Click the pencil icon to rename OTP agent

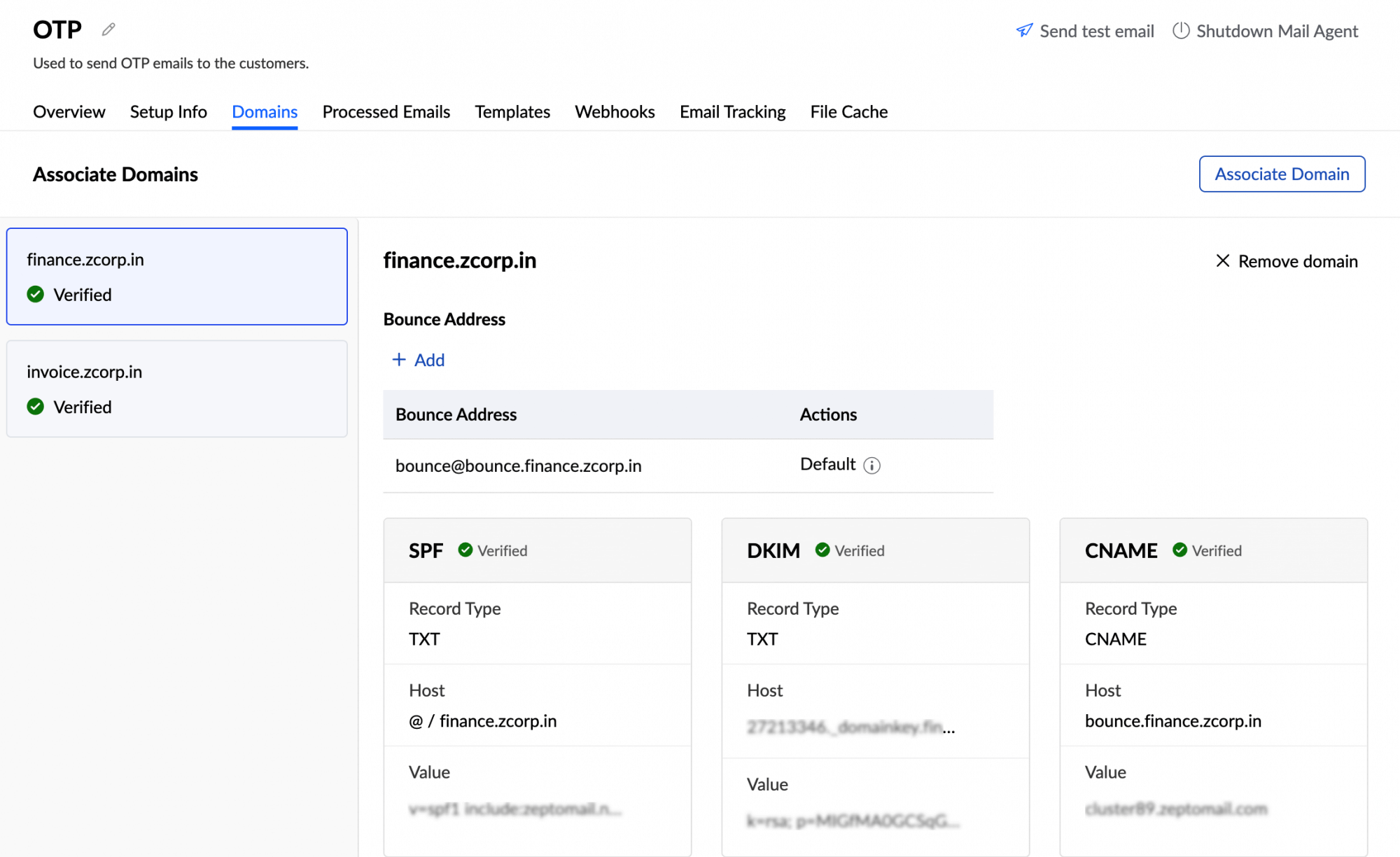[108, 29]
